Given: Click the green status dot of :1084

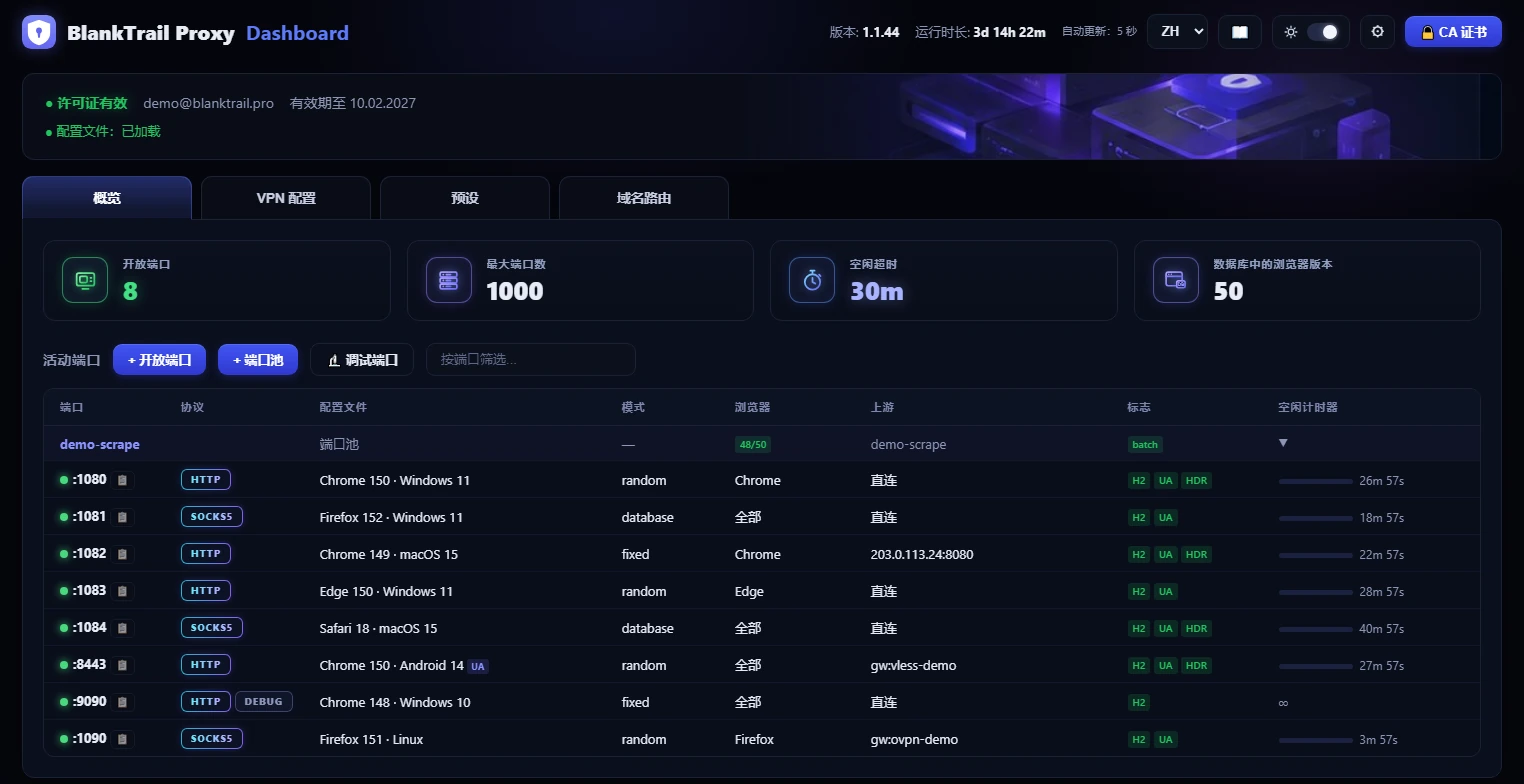Looking at the screenshot, I should coord(64,629).
